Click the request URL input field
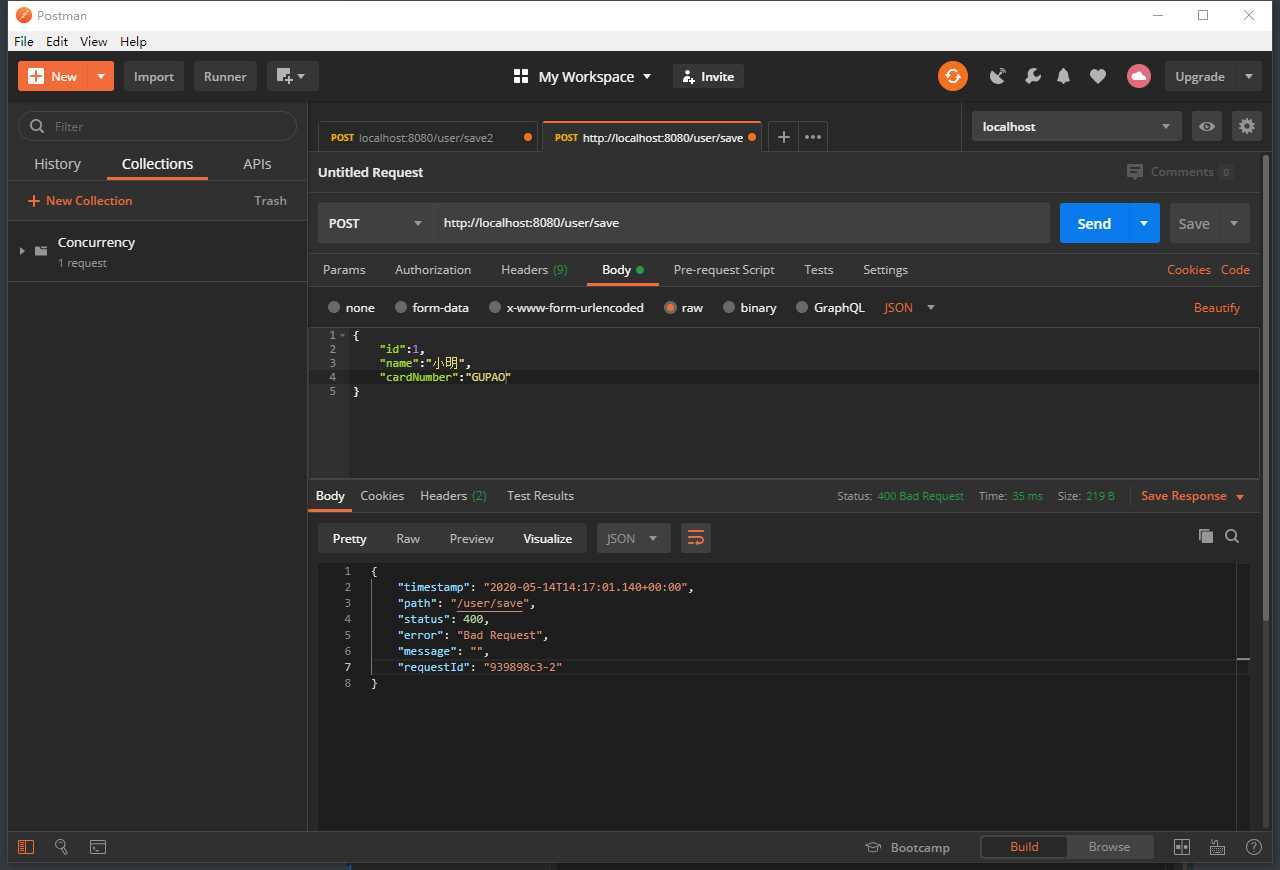 [741, 223]
